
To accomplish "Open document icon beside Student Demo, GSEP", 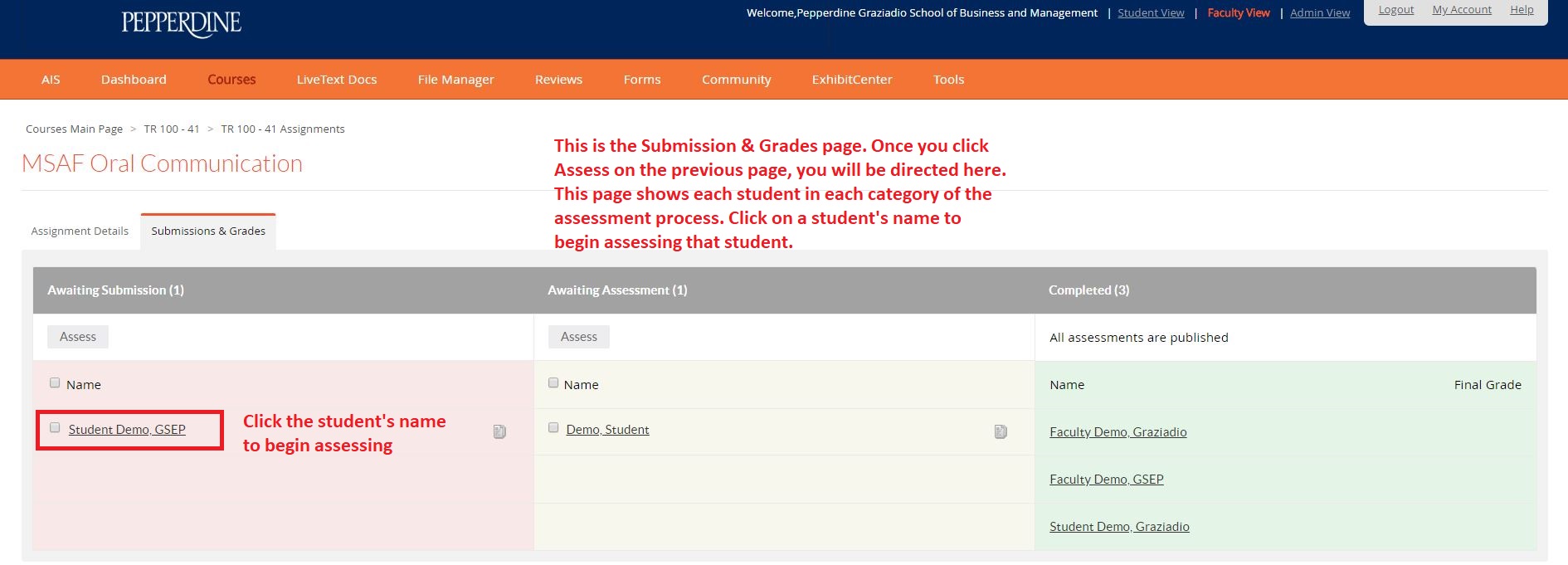I will click(x=499, y=431).
